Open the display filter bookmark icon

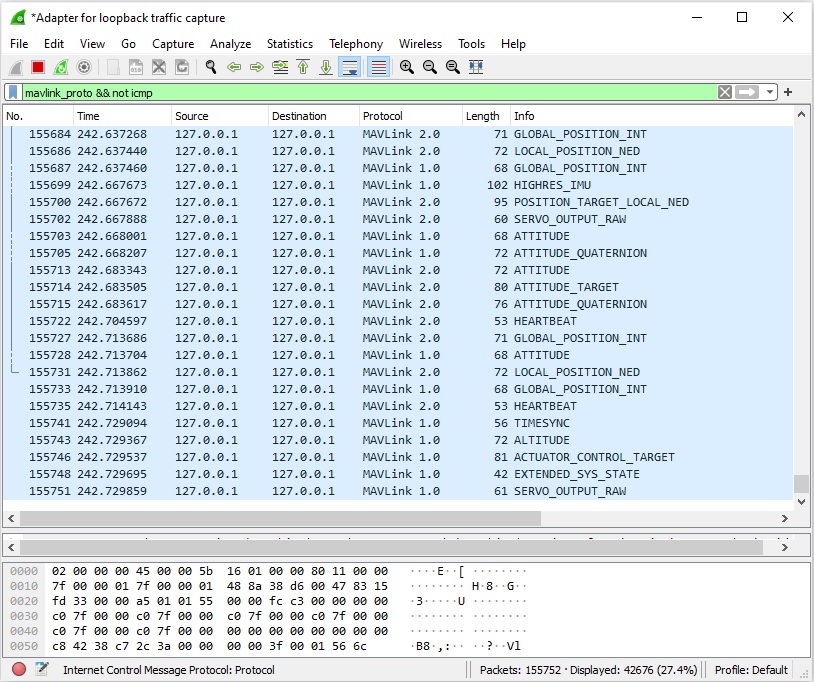click(13, 93)
